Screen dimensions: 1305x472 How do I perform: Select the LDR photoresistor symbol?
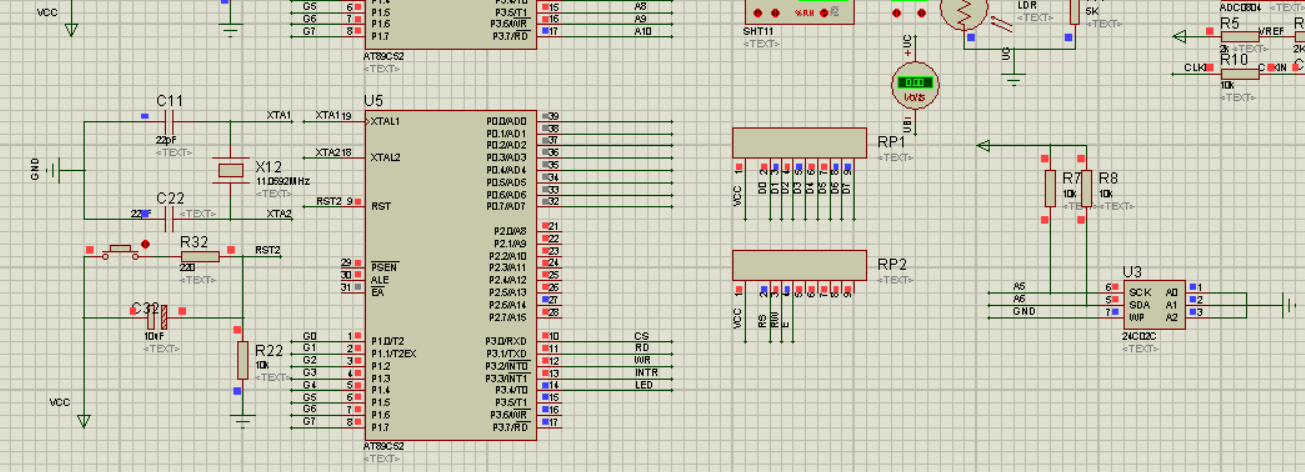(x=965, y=14)
